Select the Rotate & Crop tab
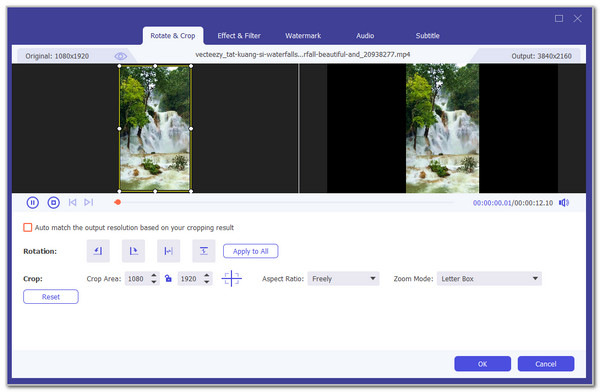 [173, 36]
